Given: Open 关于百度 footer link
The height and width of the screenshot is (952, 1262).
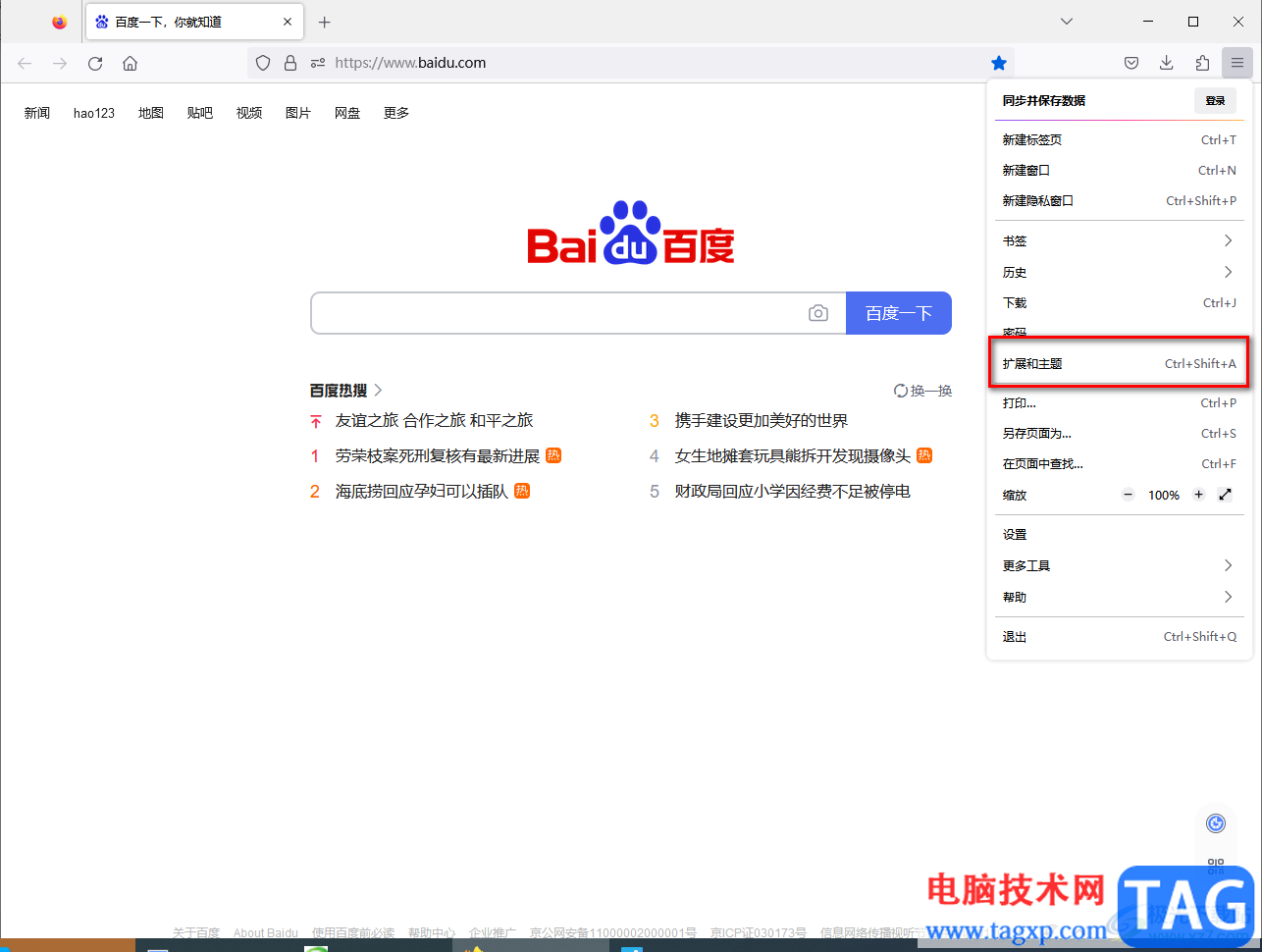Looking at the screenshot, I should point(196,932).
